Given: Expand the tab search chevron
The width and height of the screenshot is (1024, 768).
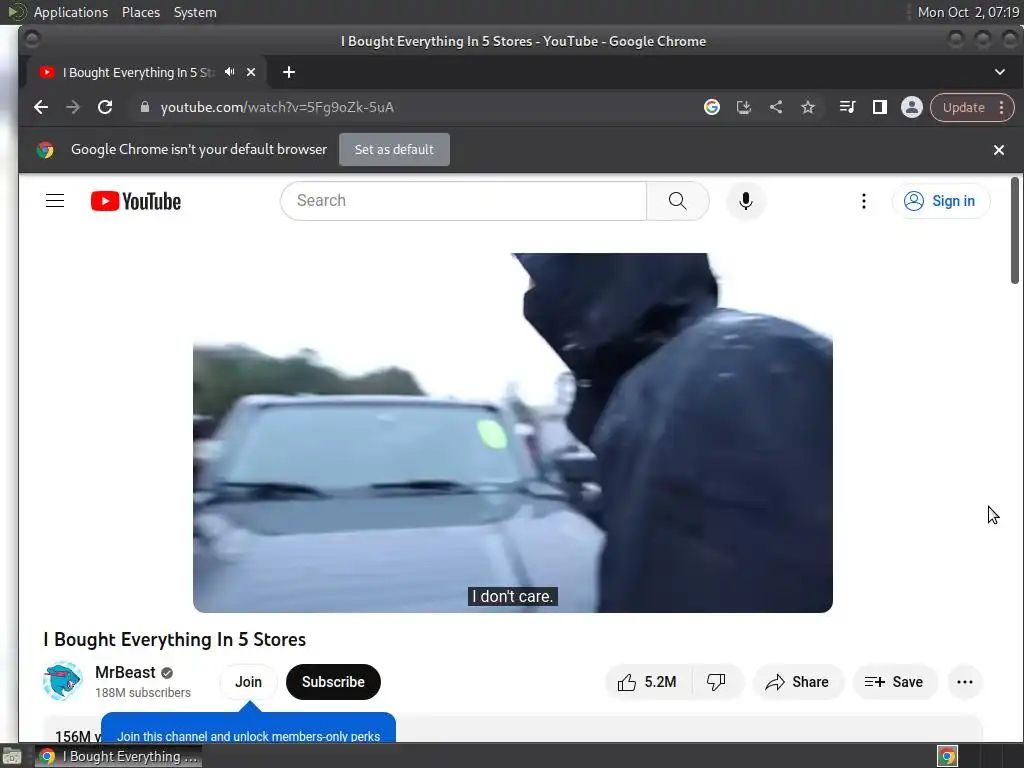Looking at the screenshot, I should click(x=1000, y=72).
